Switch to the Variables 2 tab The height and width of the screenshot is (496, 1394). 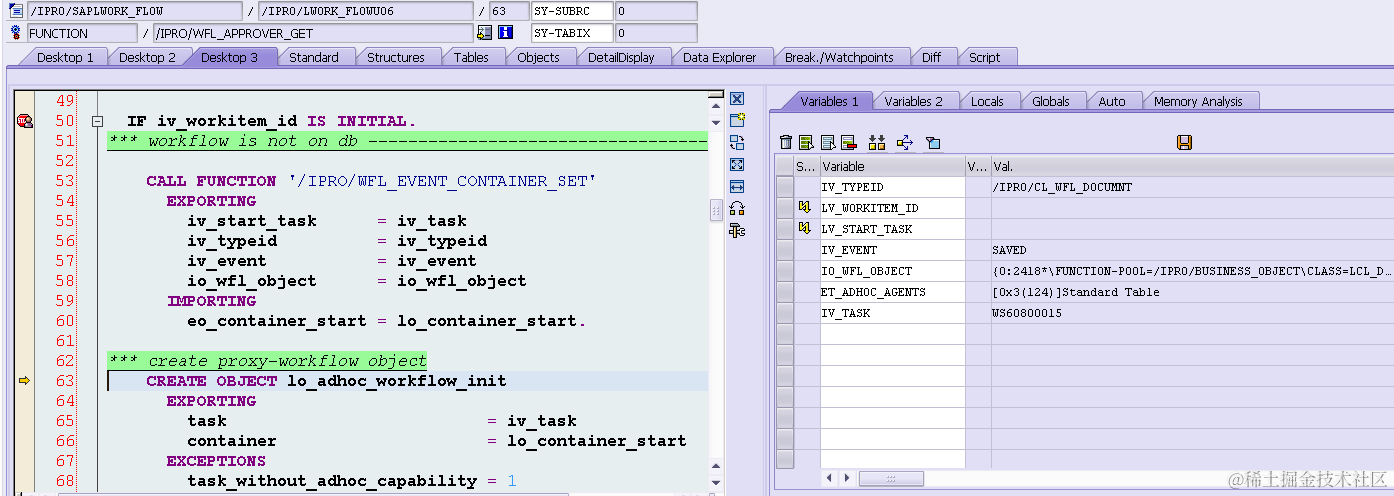[913, 101]
